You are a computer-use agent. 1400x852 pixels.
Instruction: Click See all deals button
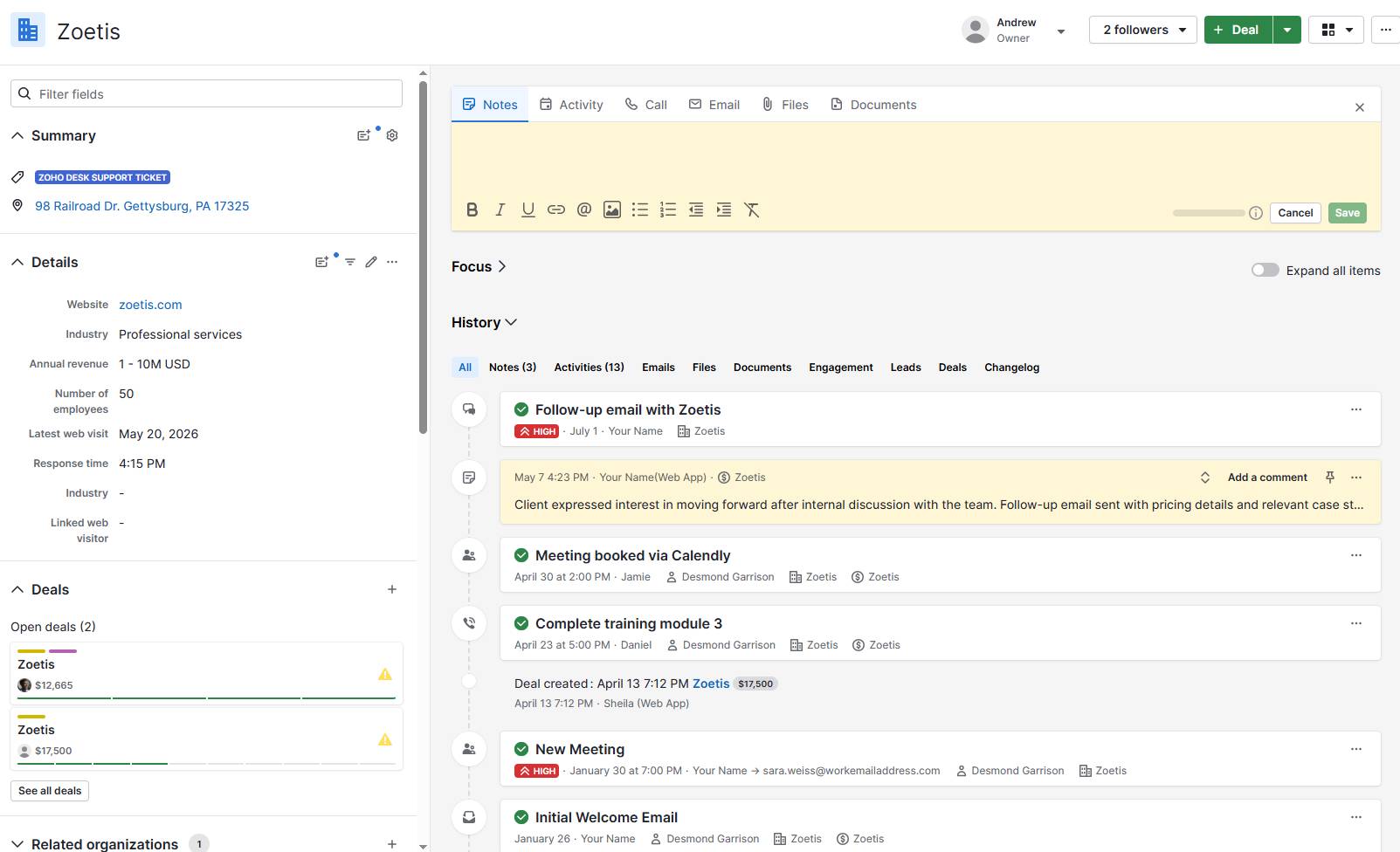(50, 791)
